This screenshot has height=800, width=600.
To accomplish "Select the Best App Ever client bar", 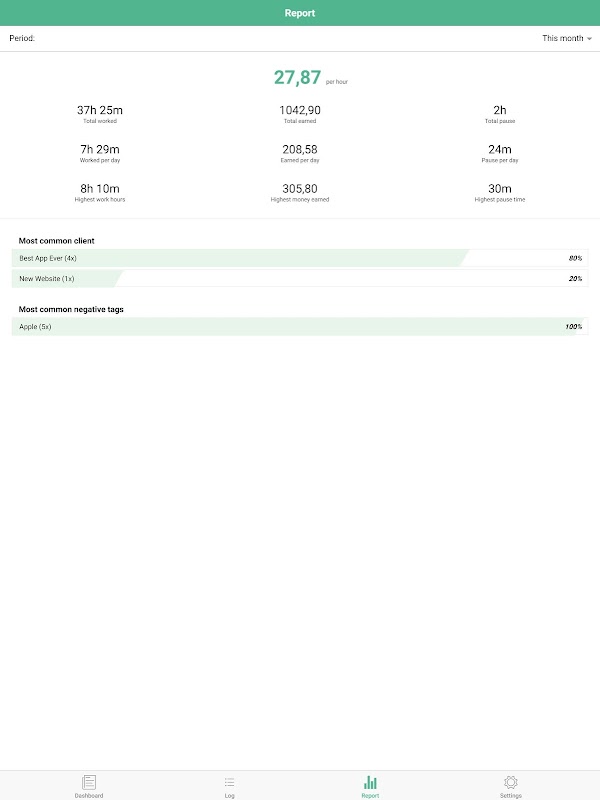I will (x=300, y=258).
